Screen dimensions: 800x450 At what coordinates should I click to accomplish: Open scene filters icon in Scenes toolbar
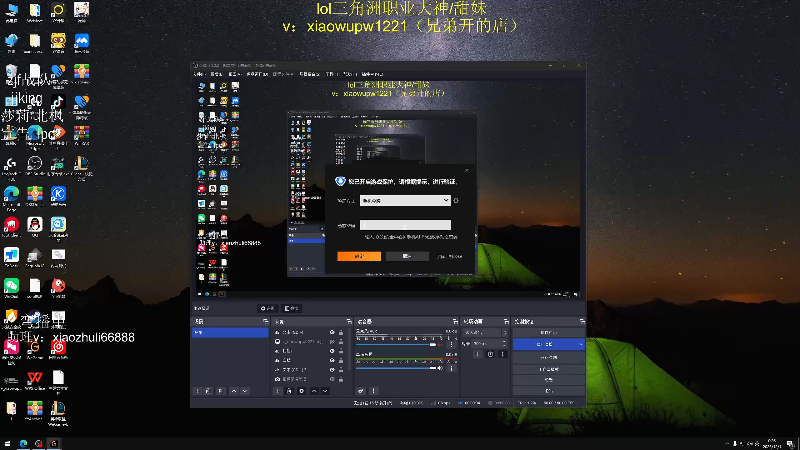(220, 391)
